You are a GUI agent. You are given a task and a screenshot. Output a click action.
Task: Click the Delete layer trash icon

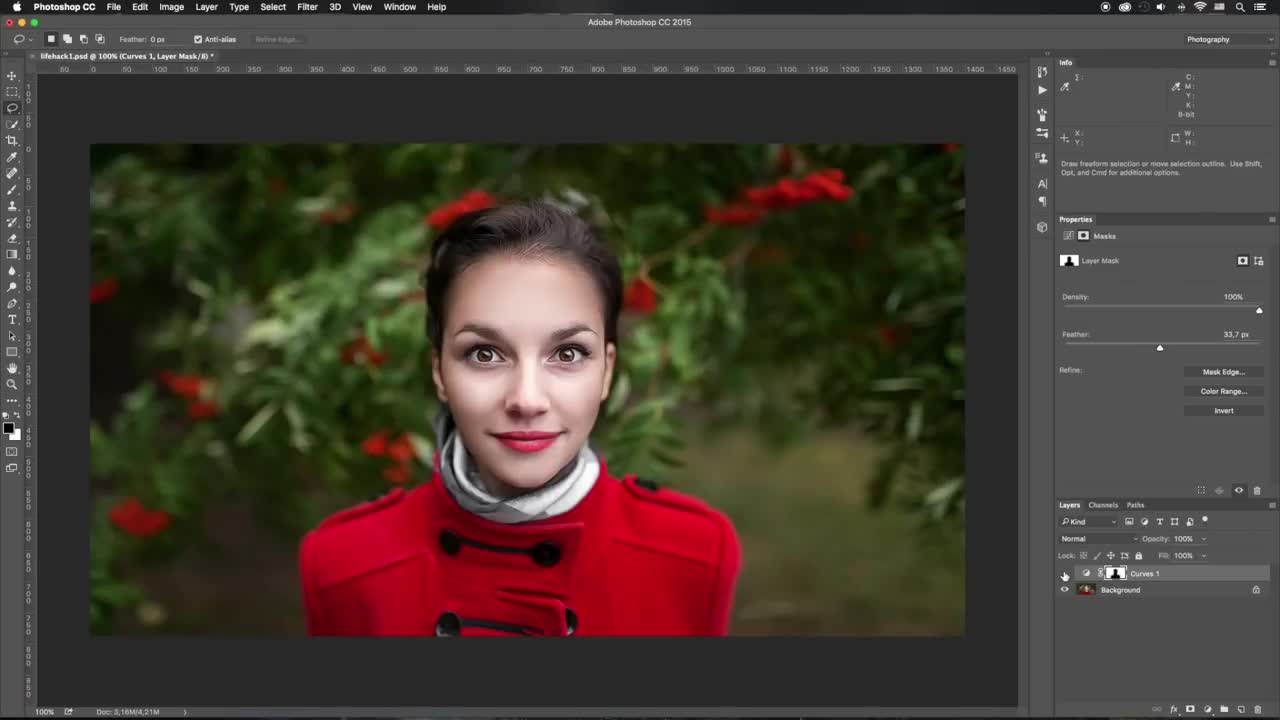1257,710
